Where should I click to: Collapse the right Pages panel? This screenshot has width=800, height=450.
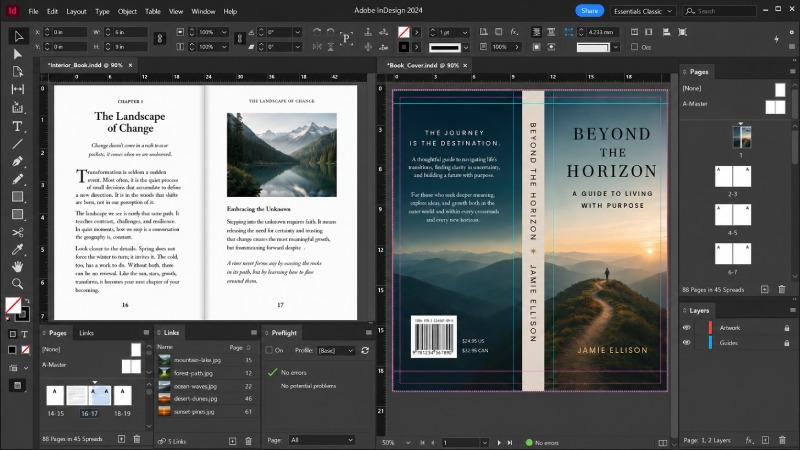pos(685,72)
